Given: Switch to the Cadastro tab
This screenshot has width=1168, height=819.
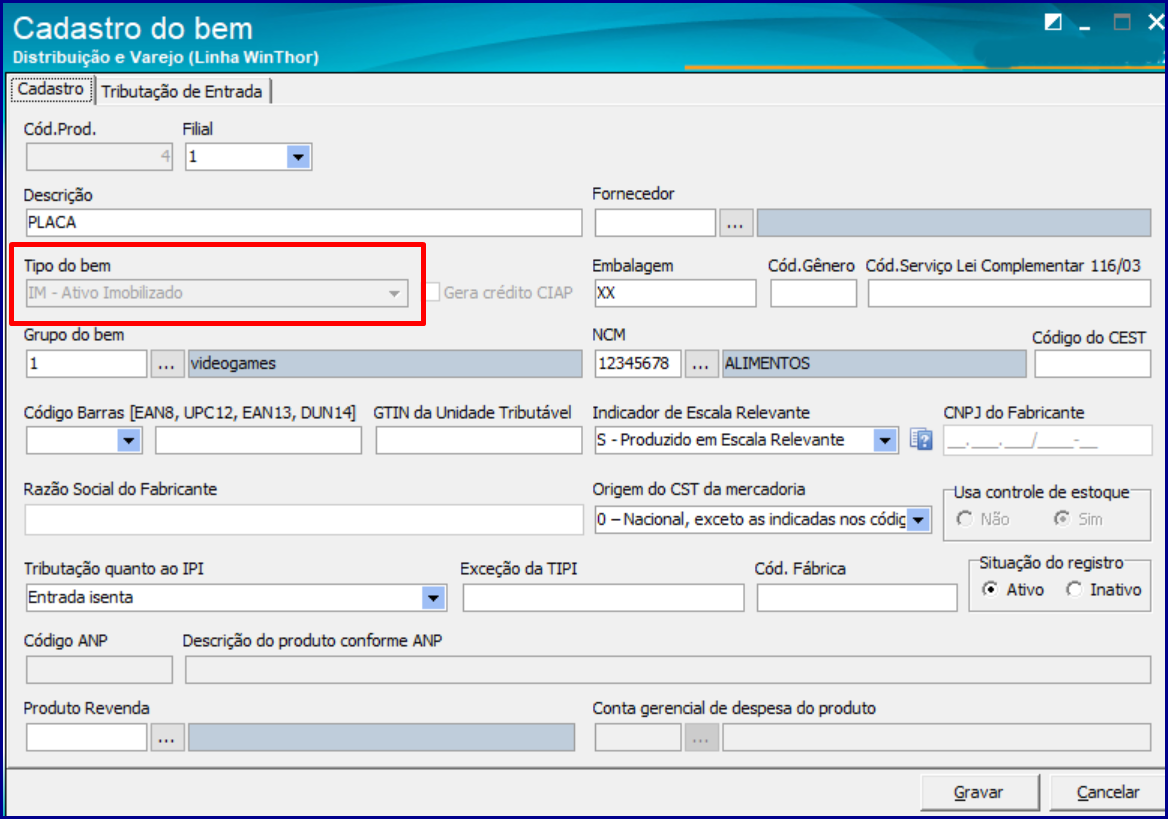Looking at the screenshot, I should click(51, 89).
